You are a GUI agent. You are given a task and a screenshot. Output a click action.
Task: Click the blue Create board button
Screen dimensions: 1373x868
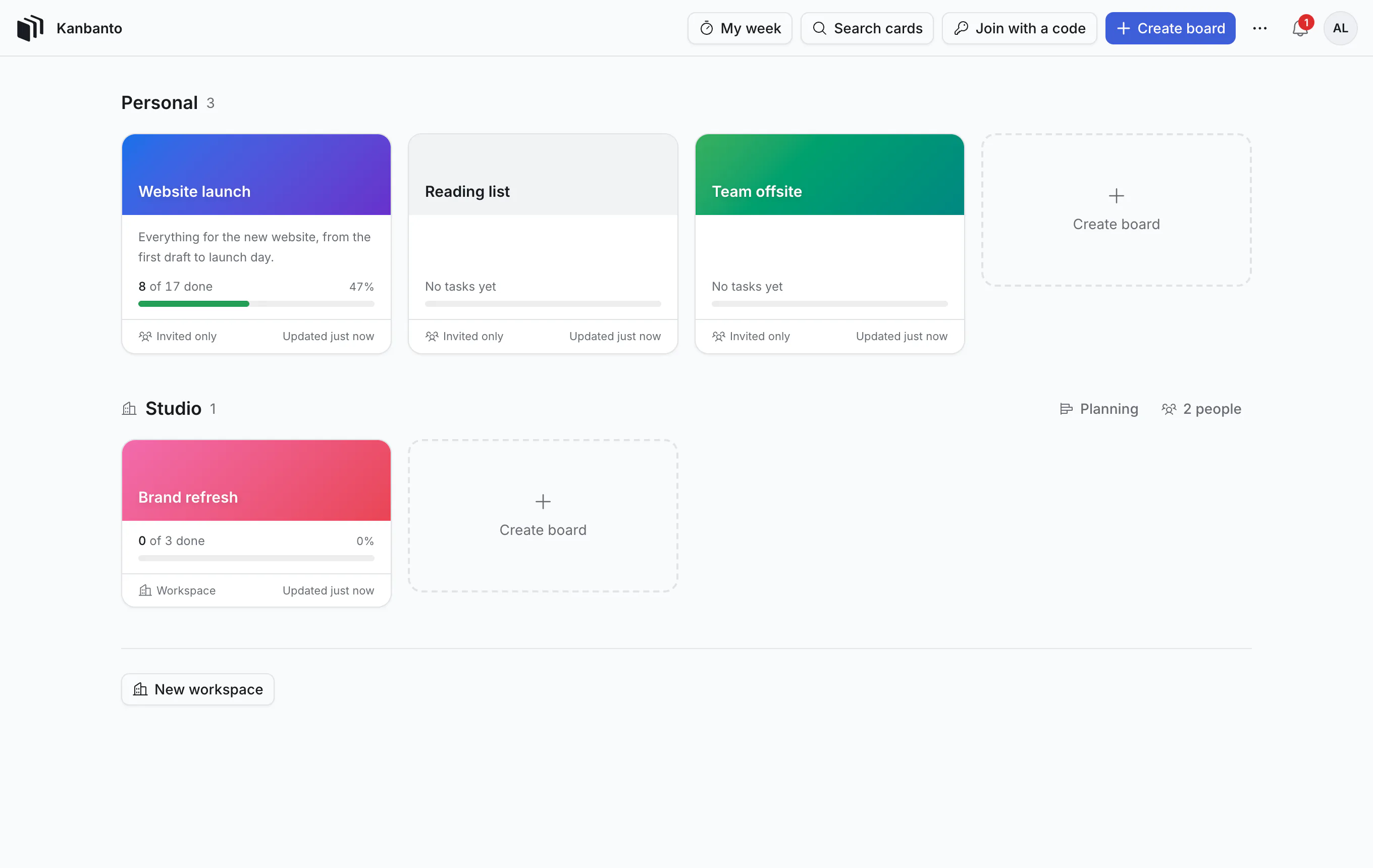click(1170, 28)
